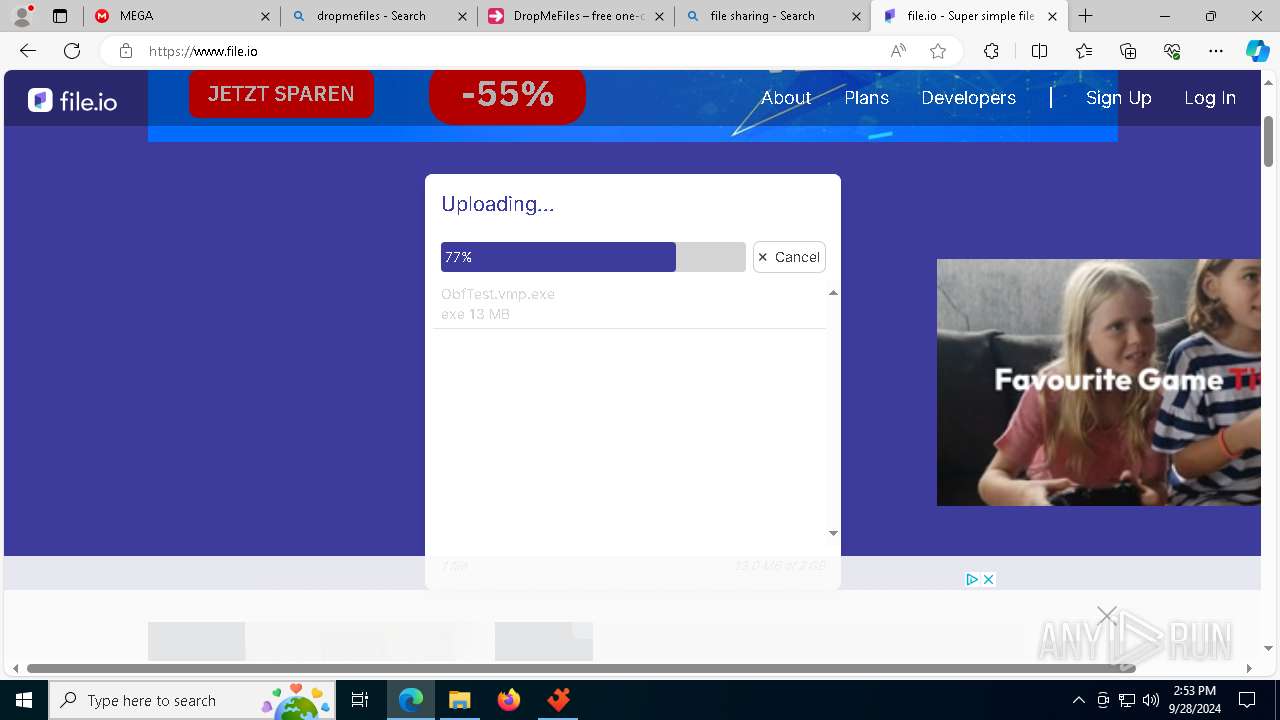
Task: Open volume control in system tray
Action: coord(1150,700)
